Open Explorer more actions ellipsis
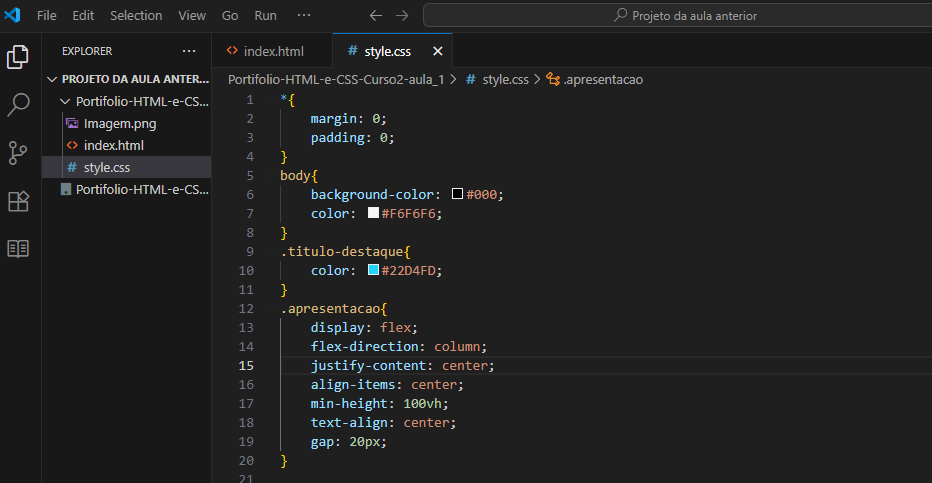Screen dimensions: 932x483 [189, 51]
